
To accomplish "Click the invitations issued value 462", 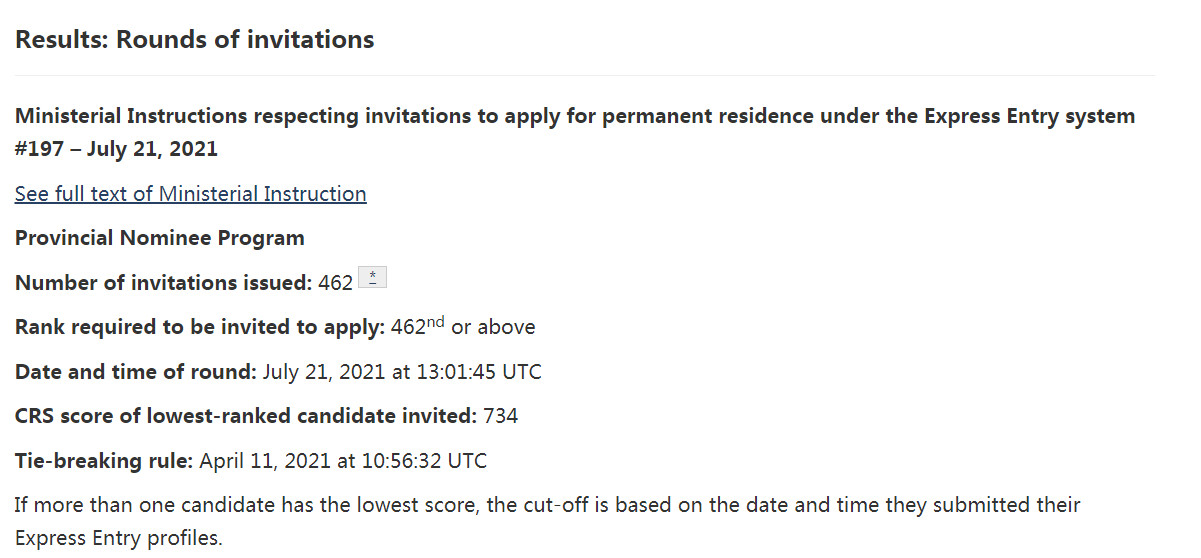I will (x=335, y=283).
